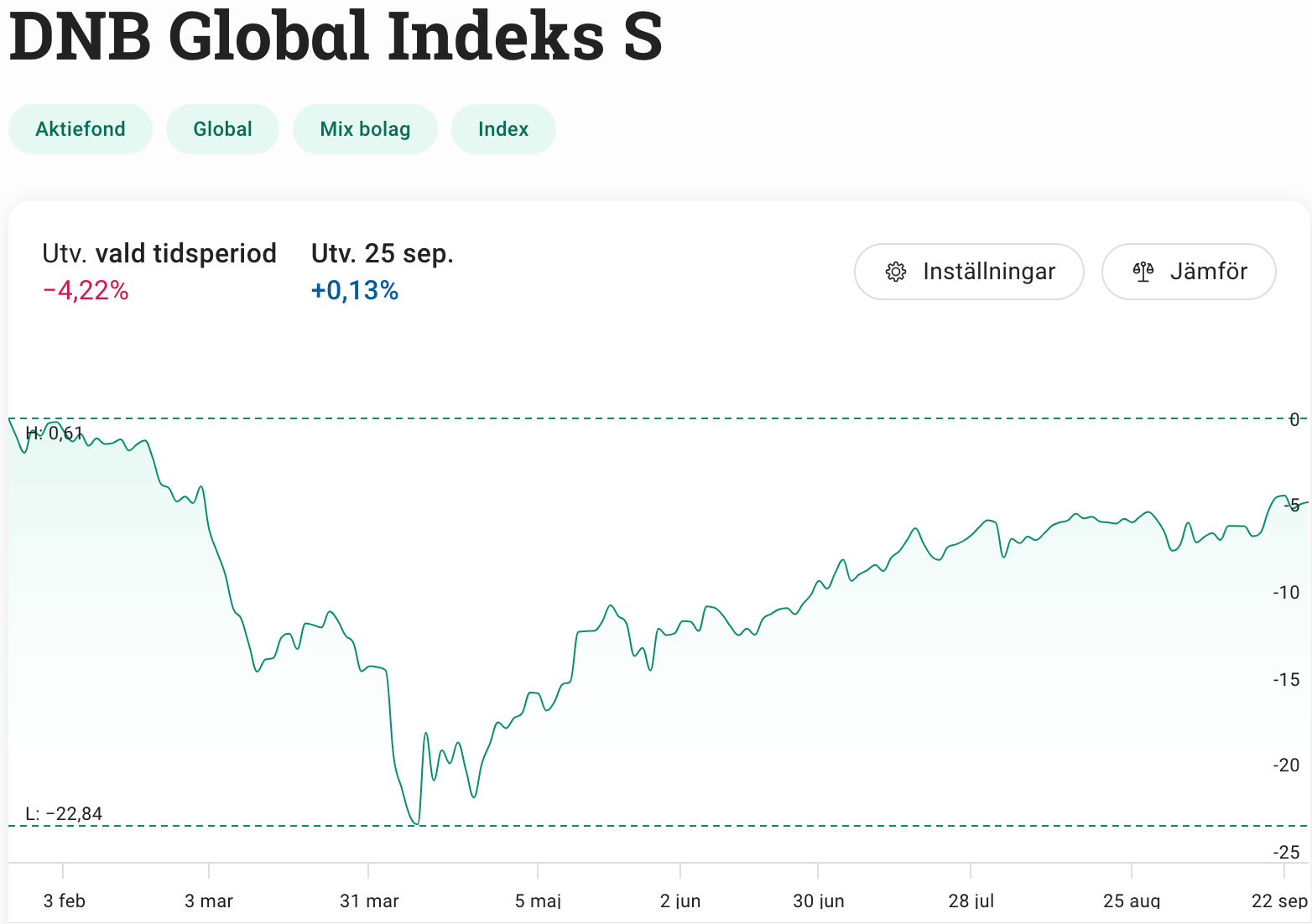Click the Index category chip
This screenshot has height=924, width=1312.
pyautogui.click(x=502, y=128)
